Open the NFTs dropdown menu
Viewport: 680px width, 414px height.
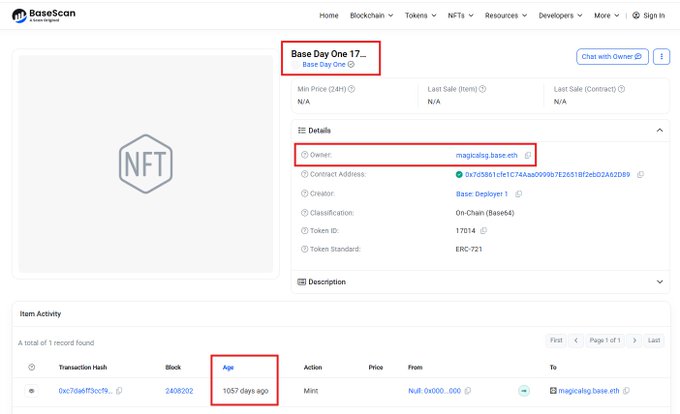tap(460, 15)
